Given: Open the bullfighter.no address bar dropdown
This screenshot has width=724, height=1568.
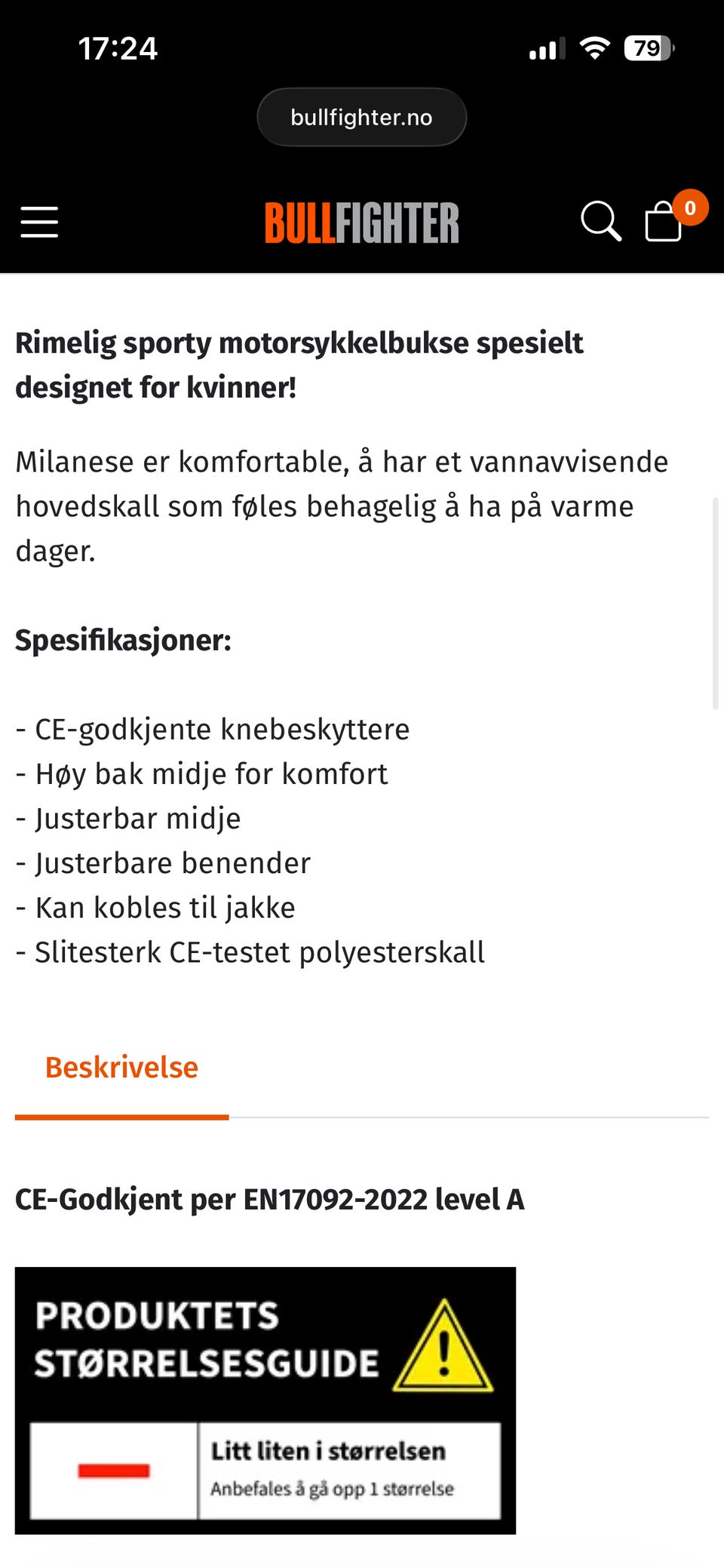Looking at the screenshot, I should coord(361,117).
